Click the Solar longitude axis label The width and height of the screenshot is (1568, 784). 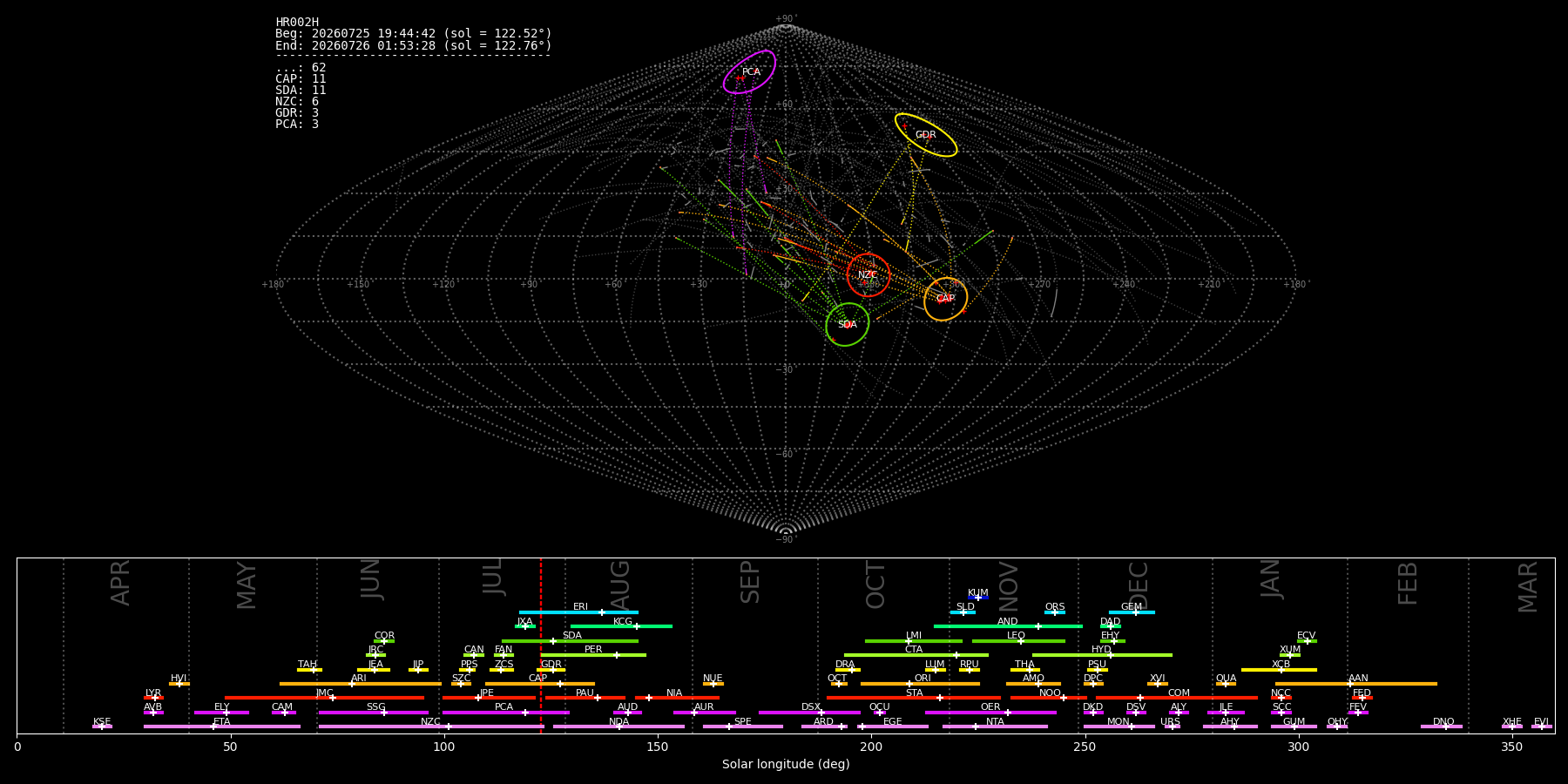pos(786,765)
